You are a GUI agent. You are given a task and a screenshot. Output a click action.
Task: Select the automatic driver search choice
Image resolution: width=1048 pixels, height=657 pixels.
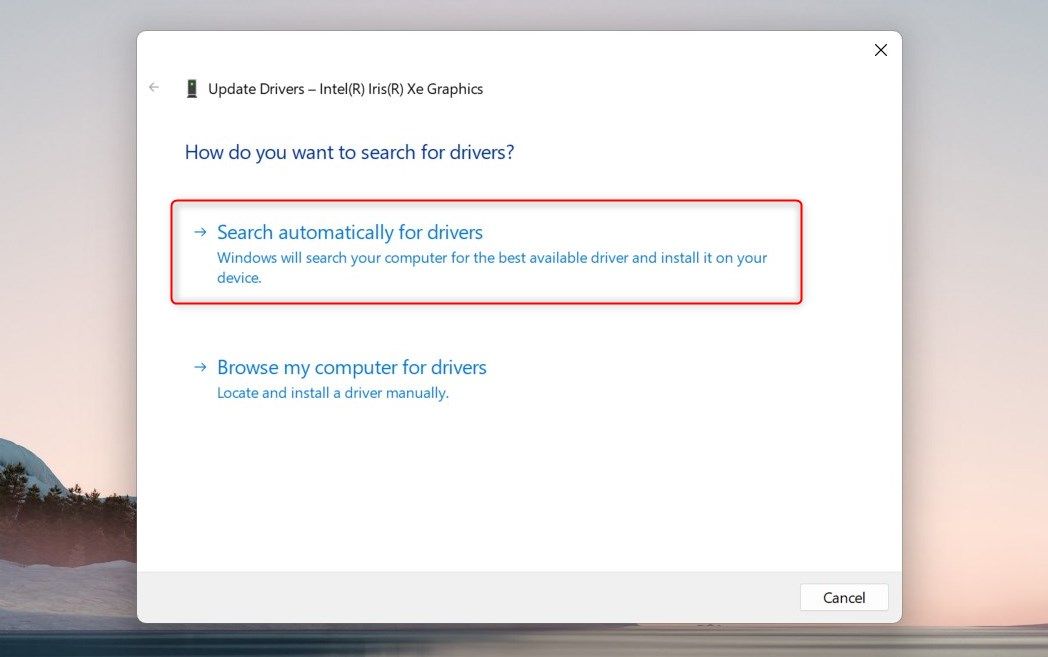click(x=349, y=231)
